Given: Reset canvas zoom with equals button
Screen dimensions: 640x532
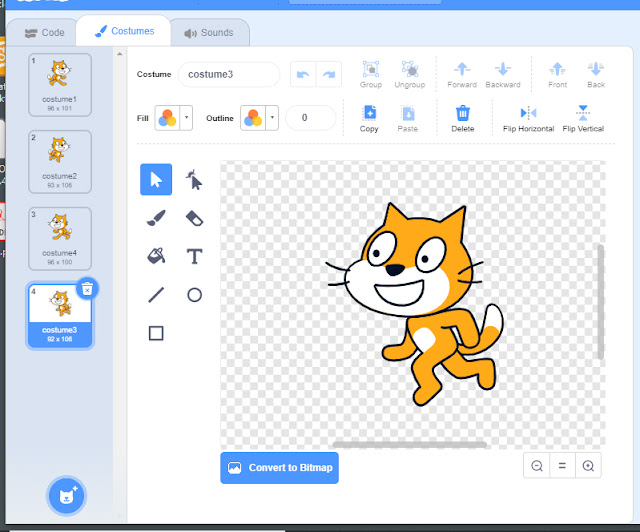Looking at the screenshot, I should coord(562,465).
